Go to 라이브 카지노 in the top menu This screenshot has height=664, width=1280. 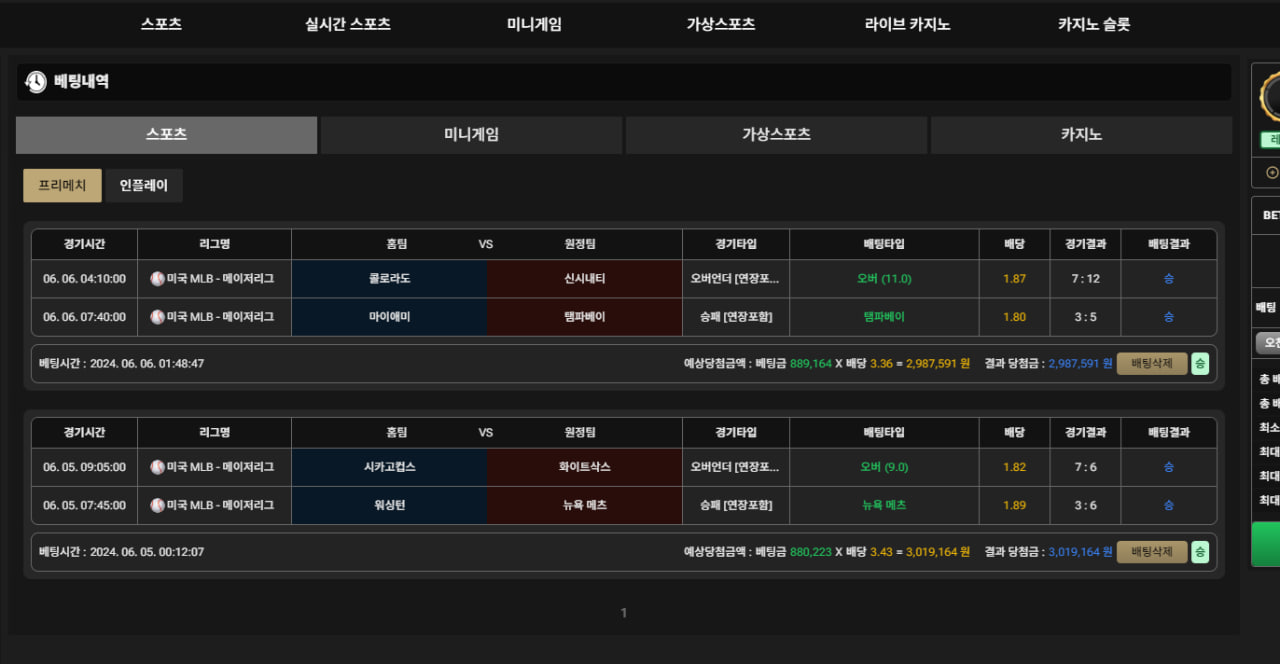907,24
